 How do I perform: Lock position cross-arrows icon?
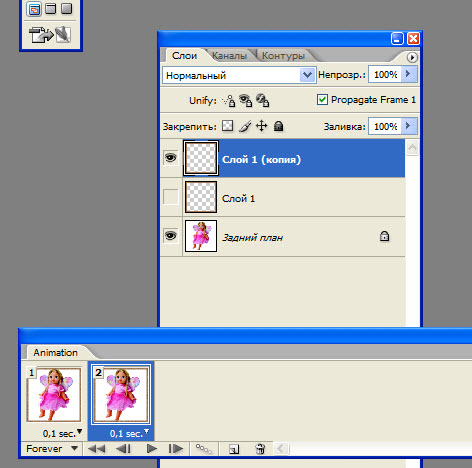coord(262,126)
